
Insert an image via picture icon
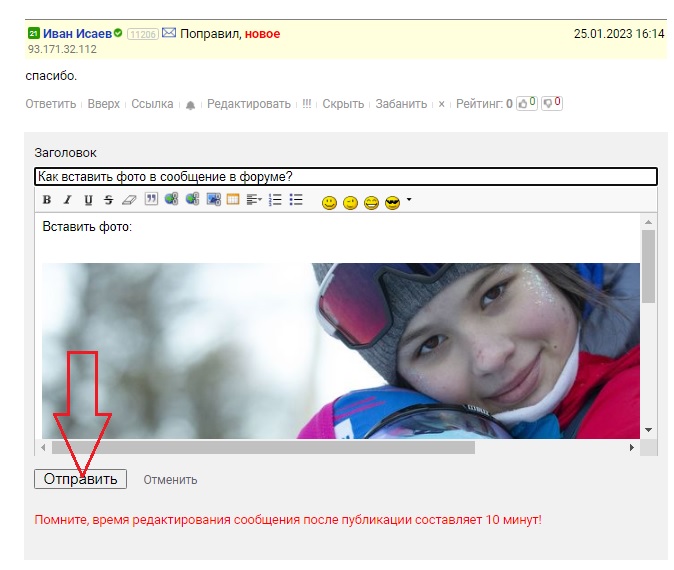pos(214,199)
